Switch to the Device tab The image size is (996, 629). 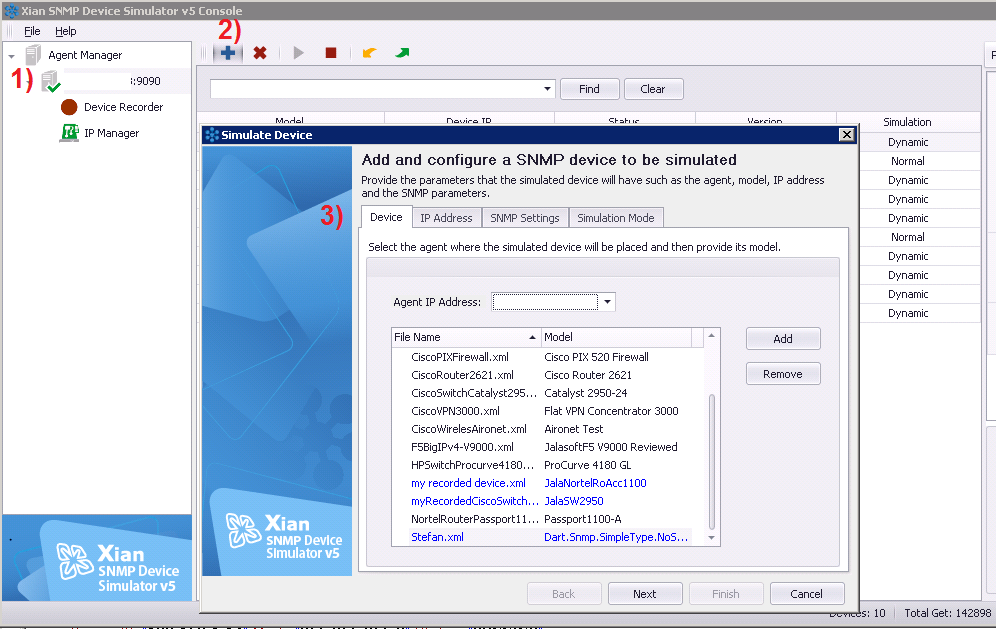(x=386, y=217)
